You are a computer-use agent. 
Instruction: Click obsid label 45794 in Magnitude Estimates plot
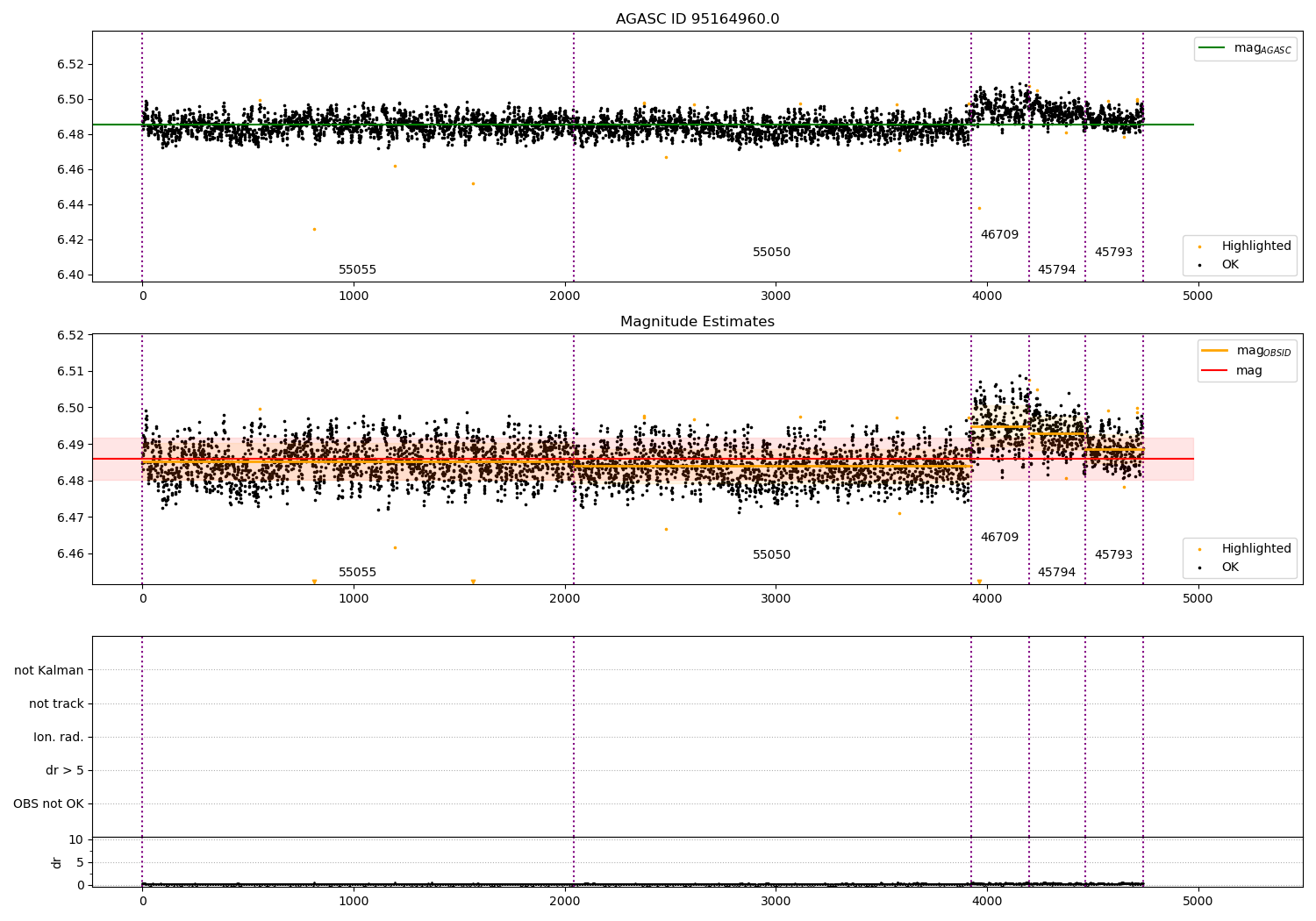(x=1056, y=573)
